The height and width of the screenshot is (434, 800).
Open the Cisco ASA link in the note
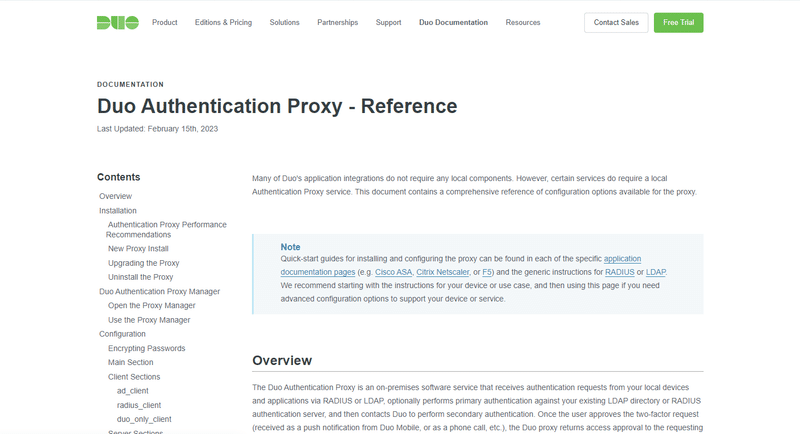coord(393,272)
